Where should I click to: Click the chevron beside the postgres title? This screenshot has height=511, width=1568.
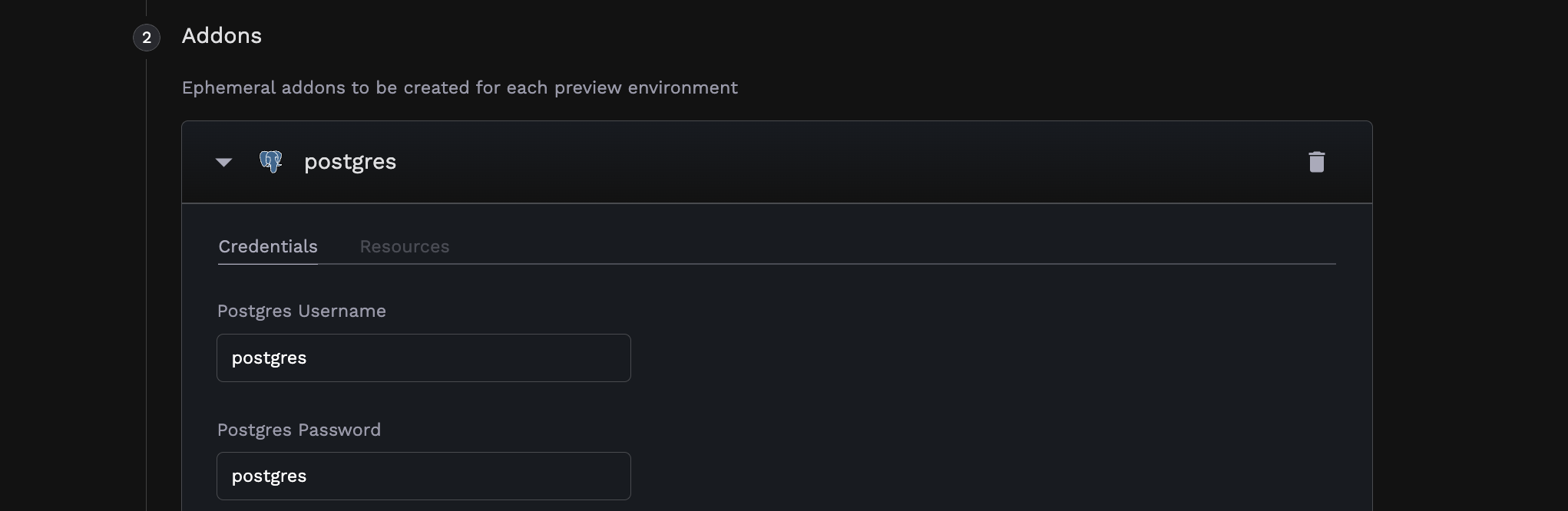coord(223,162)
